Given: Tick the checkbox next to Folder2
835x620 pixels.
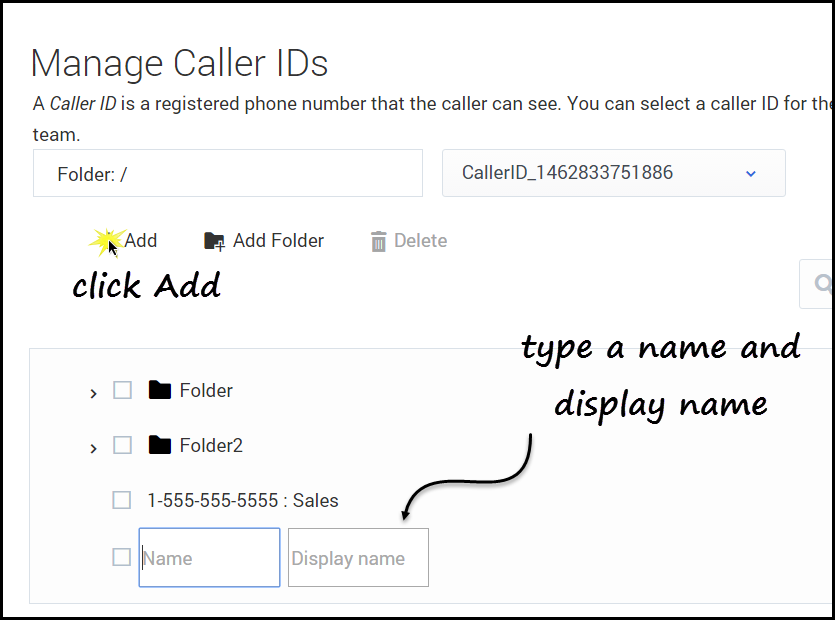Looking at the screenshot, I should click(x=122, y=445).
